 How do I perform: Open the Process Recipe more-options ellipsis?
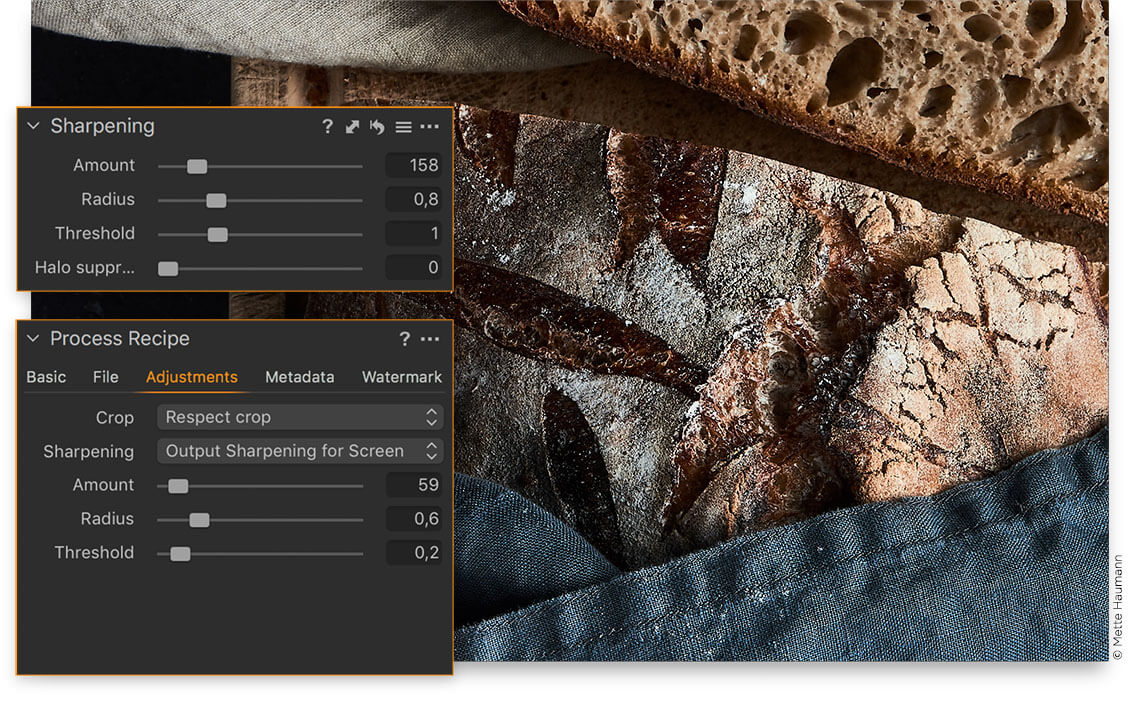pyautogui.click(x=430, y=339)
